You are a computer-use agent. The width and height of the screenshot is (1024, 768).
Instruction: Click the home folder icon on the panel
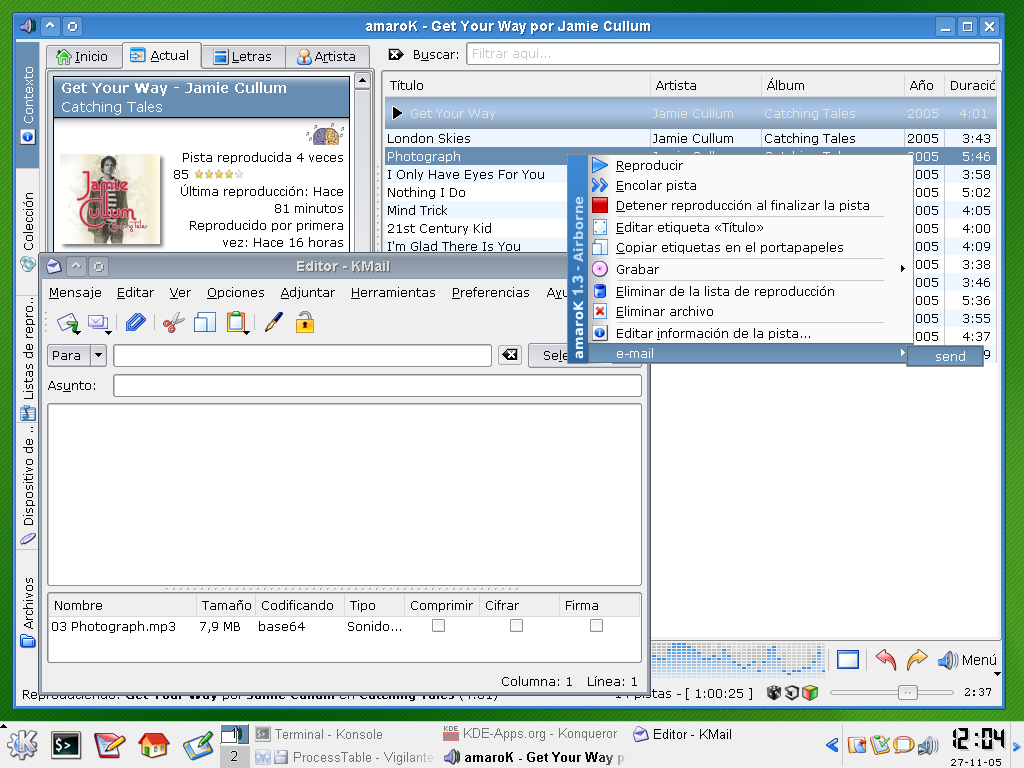(153, 744)
